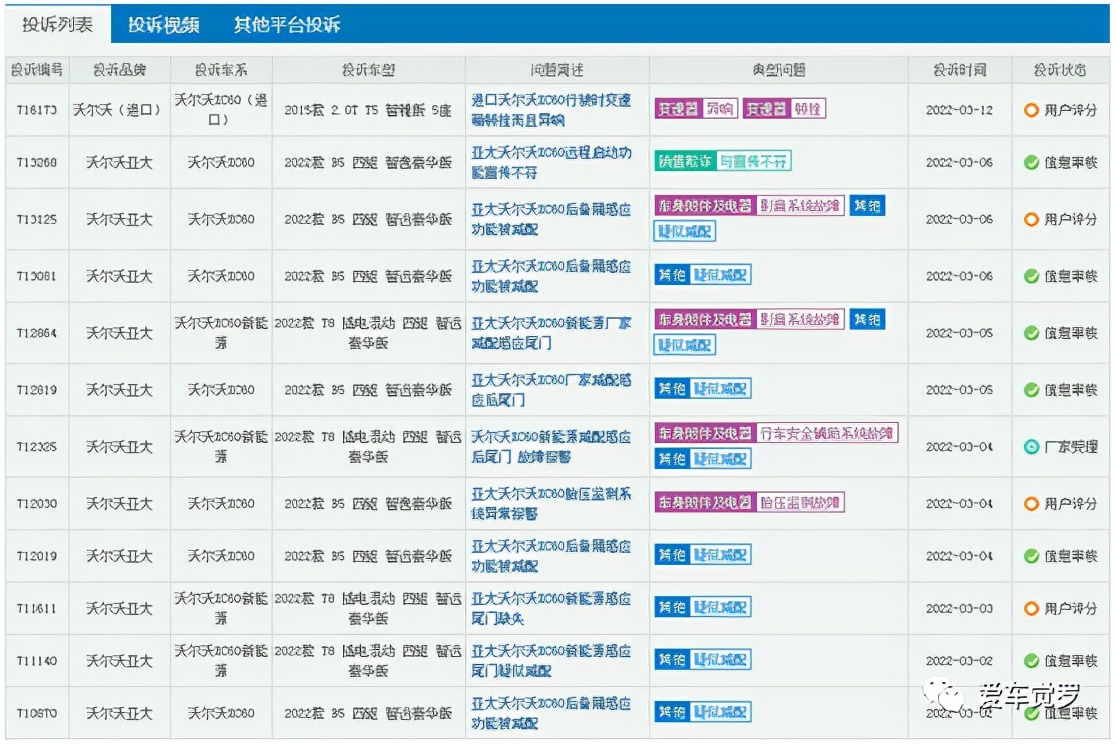1116x744 pixels.
Task: Click the 其他 疑似减配 tag in row T12019
Action: [x=702, y=555]
